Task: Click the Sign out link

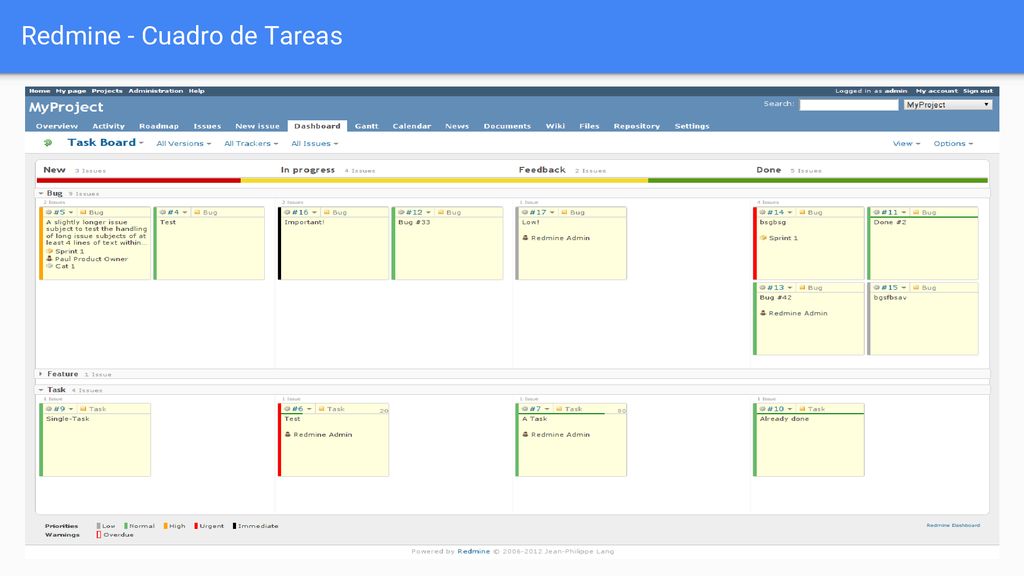Action: (x=978, y=91)
